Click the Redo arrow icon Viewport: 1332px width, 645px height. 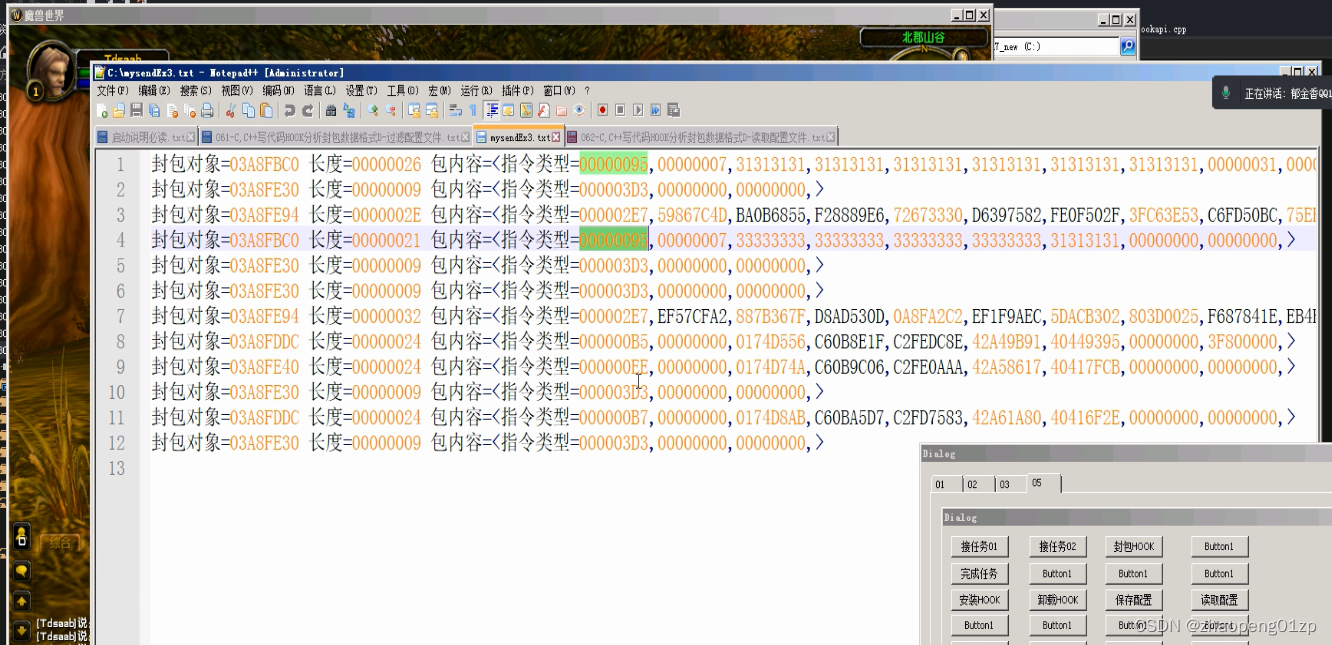pos(309,110)
